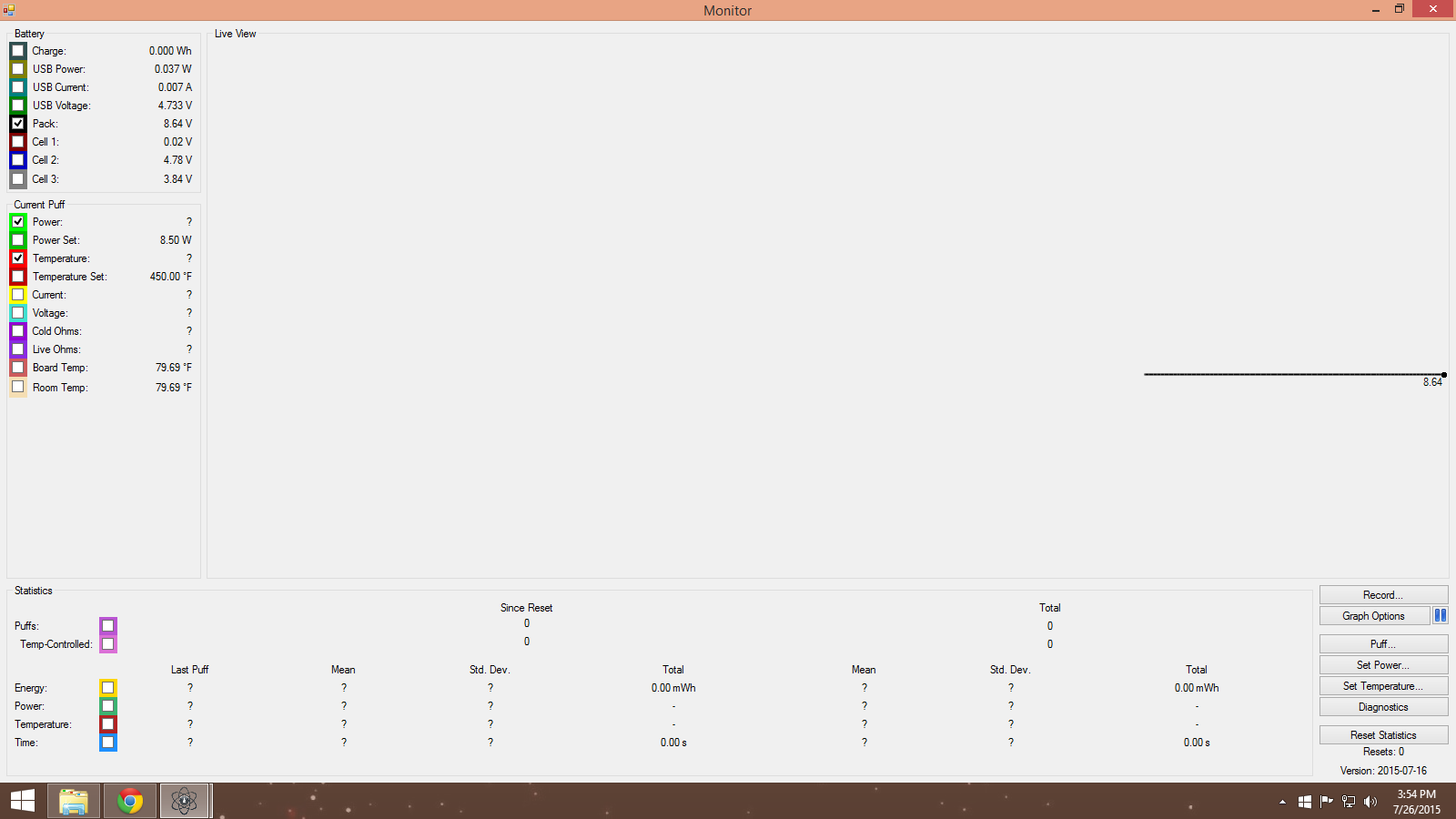
Task: Uncheck the Pack voltage checkbox
Action: [18, 124]
